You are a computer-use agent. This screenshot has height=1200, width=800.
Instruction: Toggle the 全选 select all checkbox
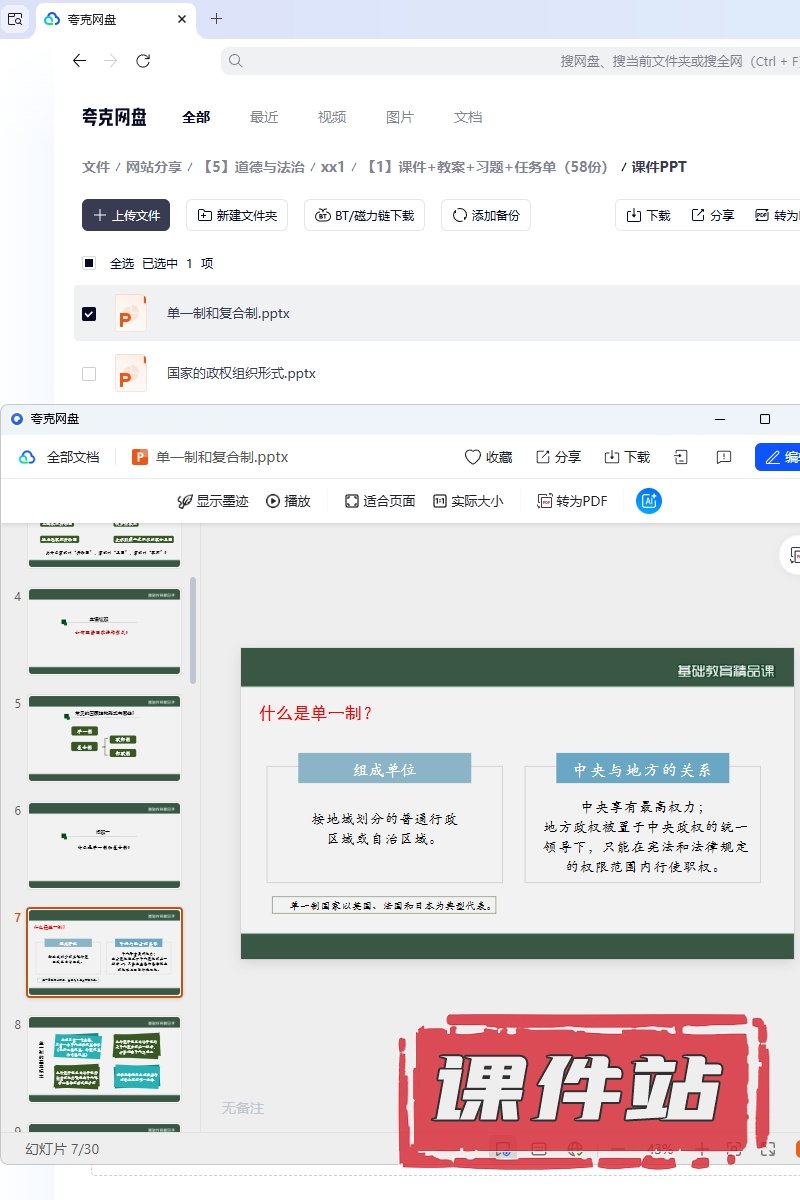pos(89,264)
